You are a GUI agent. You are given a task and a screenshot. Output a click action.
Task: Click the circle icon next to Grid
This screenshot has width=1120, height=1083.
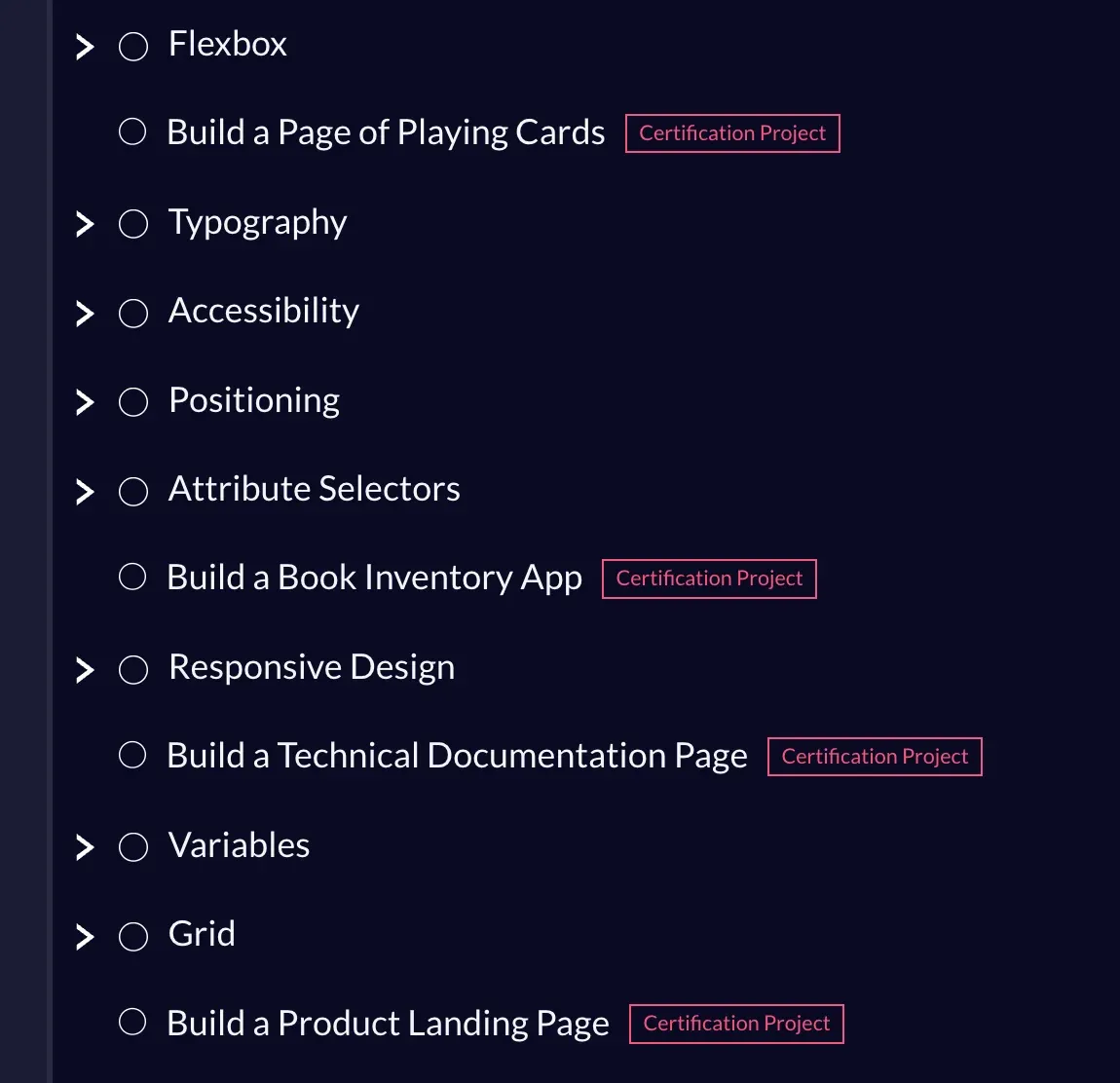point(133,936)
